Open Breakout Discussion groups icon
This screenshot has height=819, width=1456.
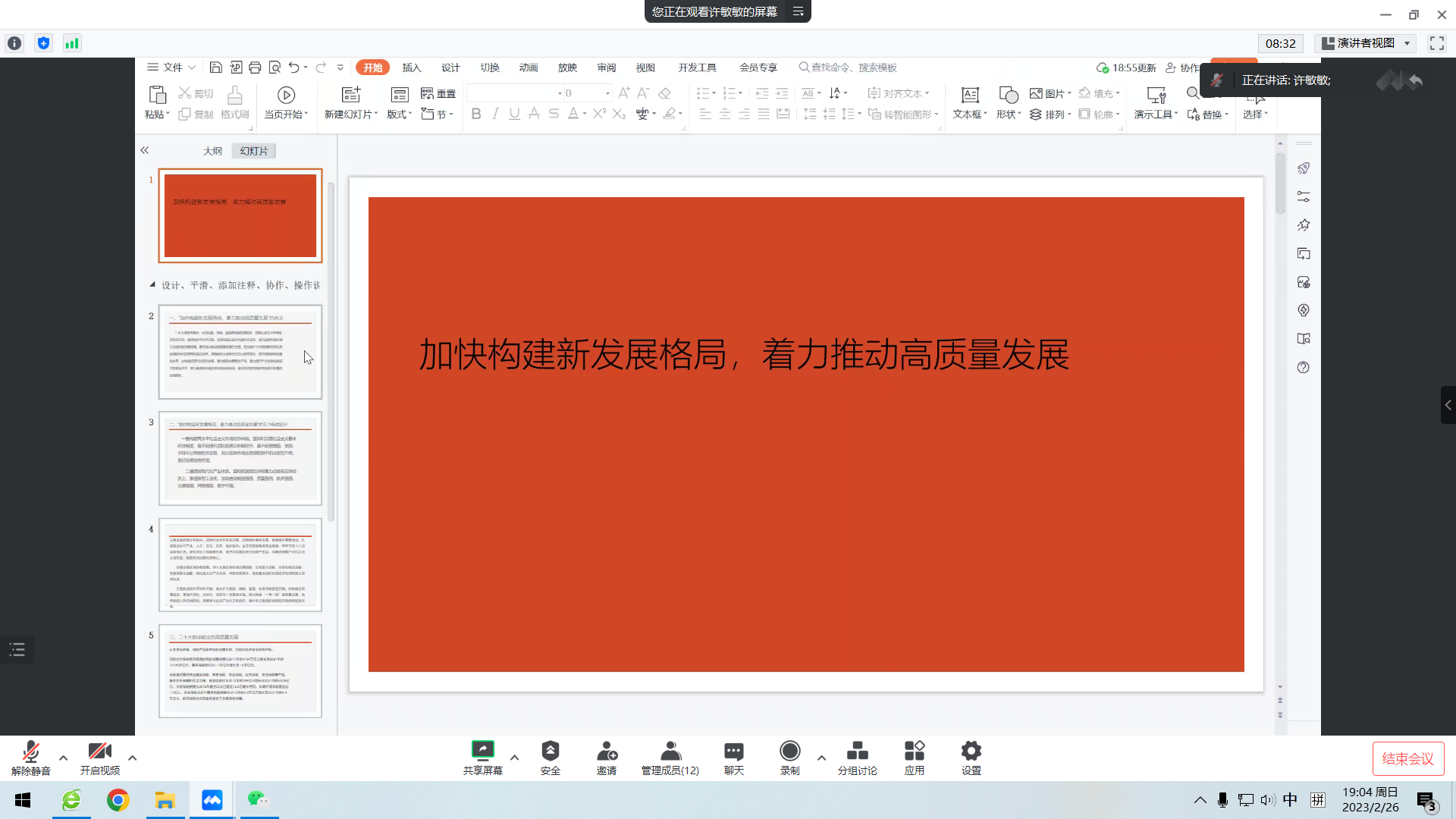(x=858, y=758)
